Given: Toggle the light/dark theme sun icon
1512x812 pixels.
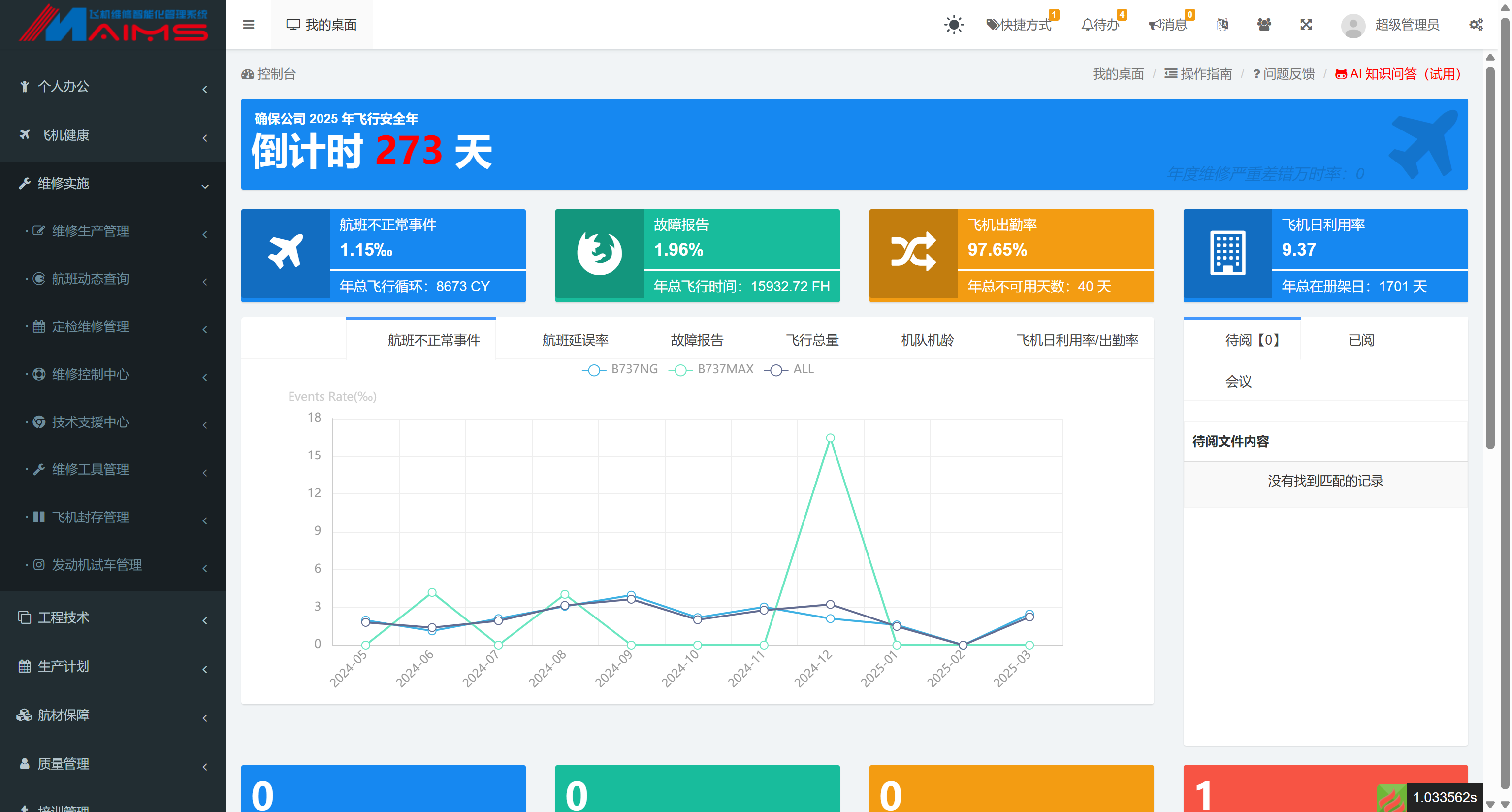Looking at the screenshot, I should pos(953,25).
